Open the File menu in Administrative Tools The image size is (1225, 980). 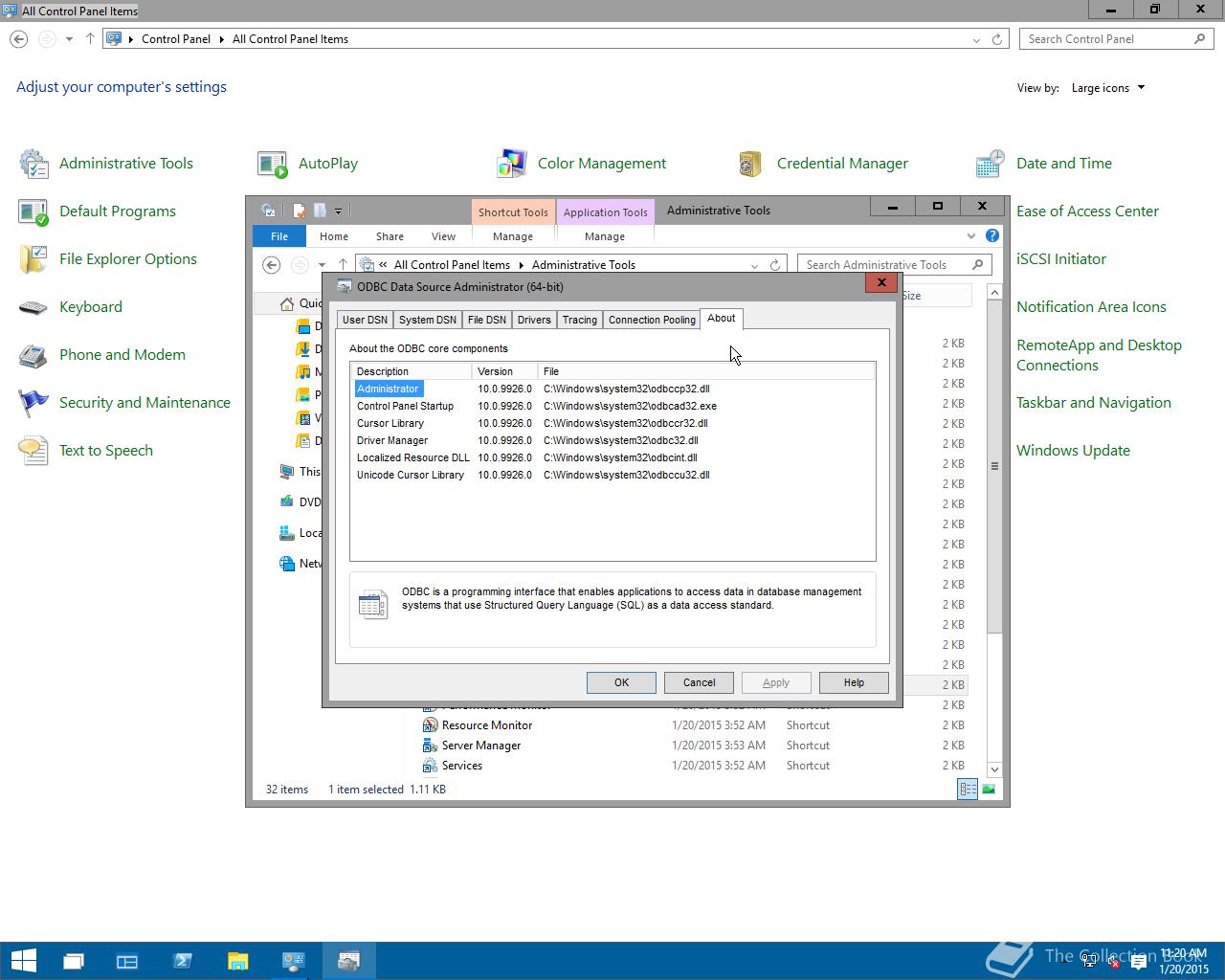279,236
